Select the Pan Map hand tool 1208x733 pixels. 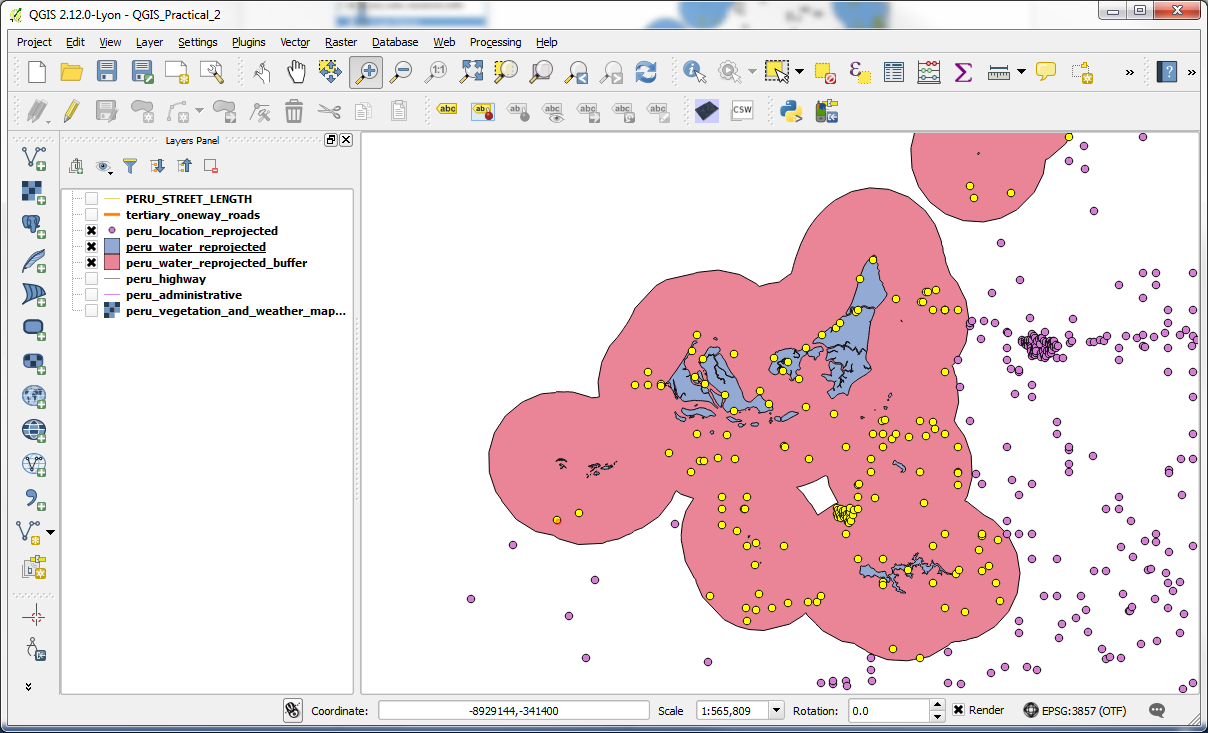[x=296, y=71]
